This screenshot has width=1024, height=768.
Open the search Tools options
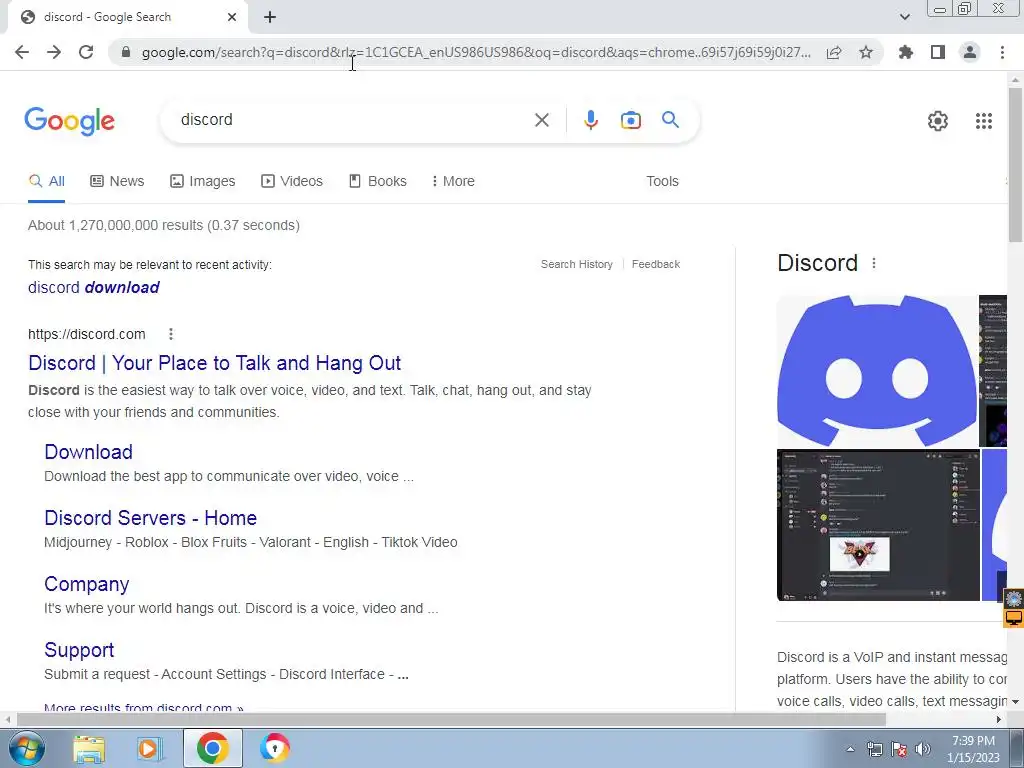pos(662,182)
